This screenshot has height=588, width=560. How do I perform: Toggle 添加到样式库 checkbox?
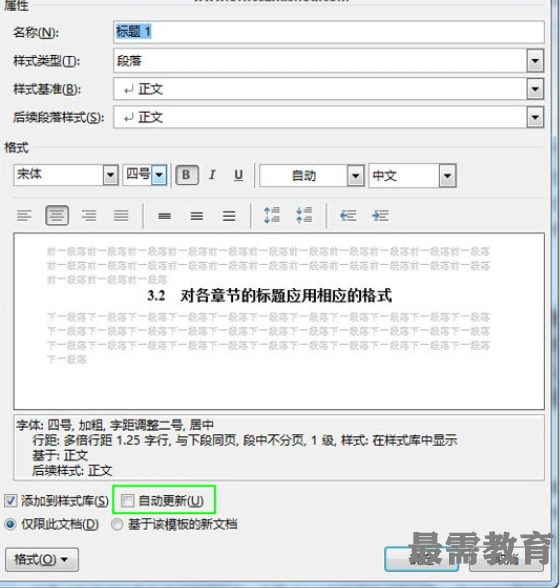(11, 501)
